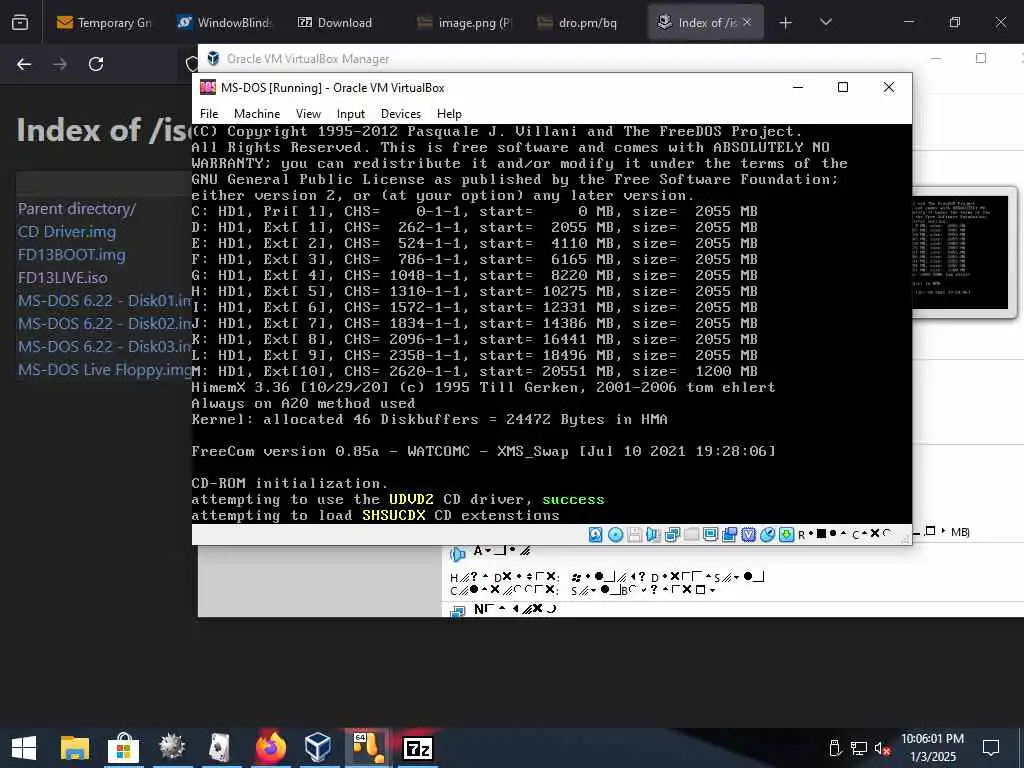
Task: Open the File menu in VM window
Action: click(209, 114)
